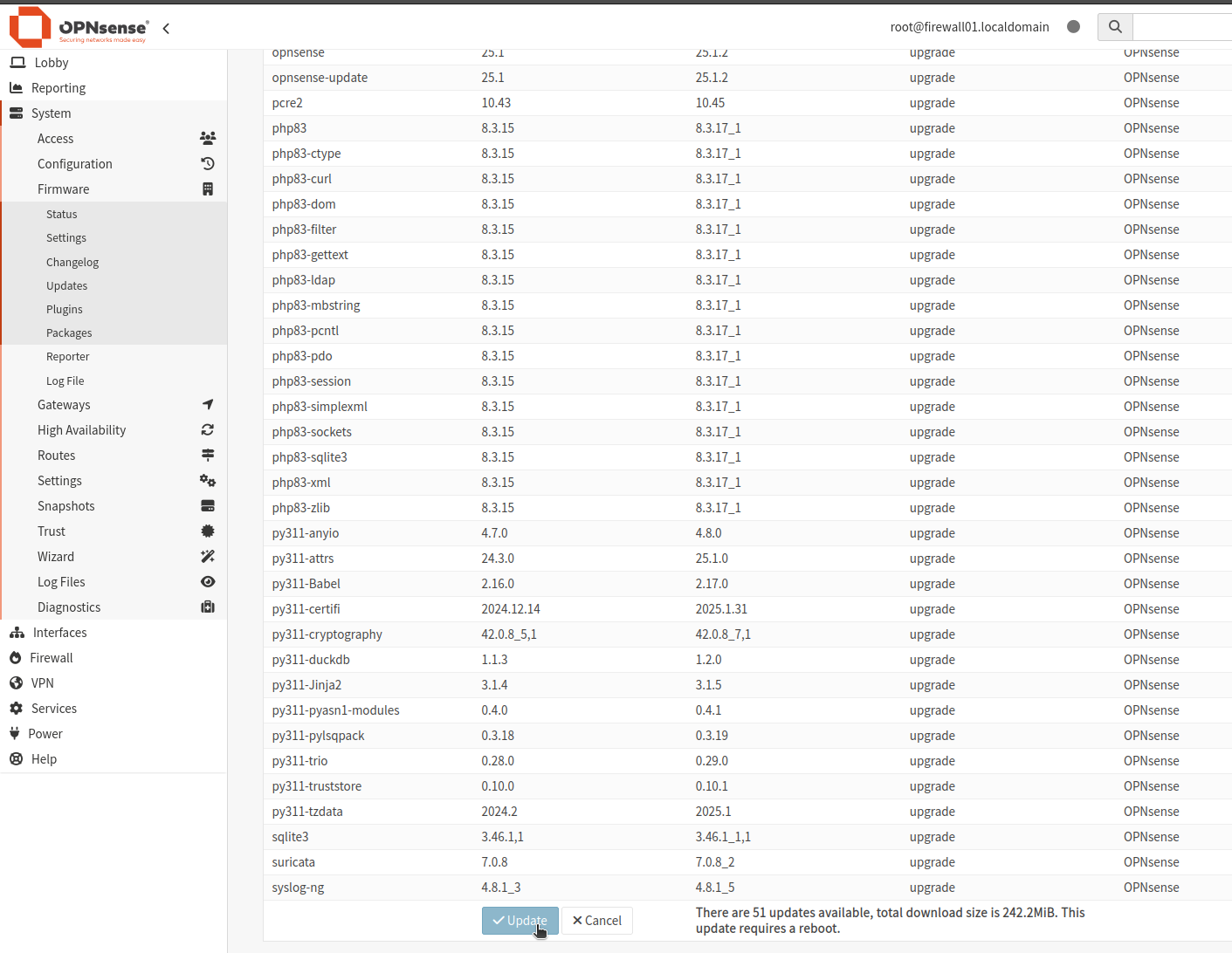The height and width of the screenshot is (953, 1232).
Task: Open Firmware Settings page
Action: [66, 238]
